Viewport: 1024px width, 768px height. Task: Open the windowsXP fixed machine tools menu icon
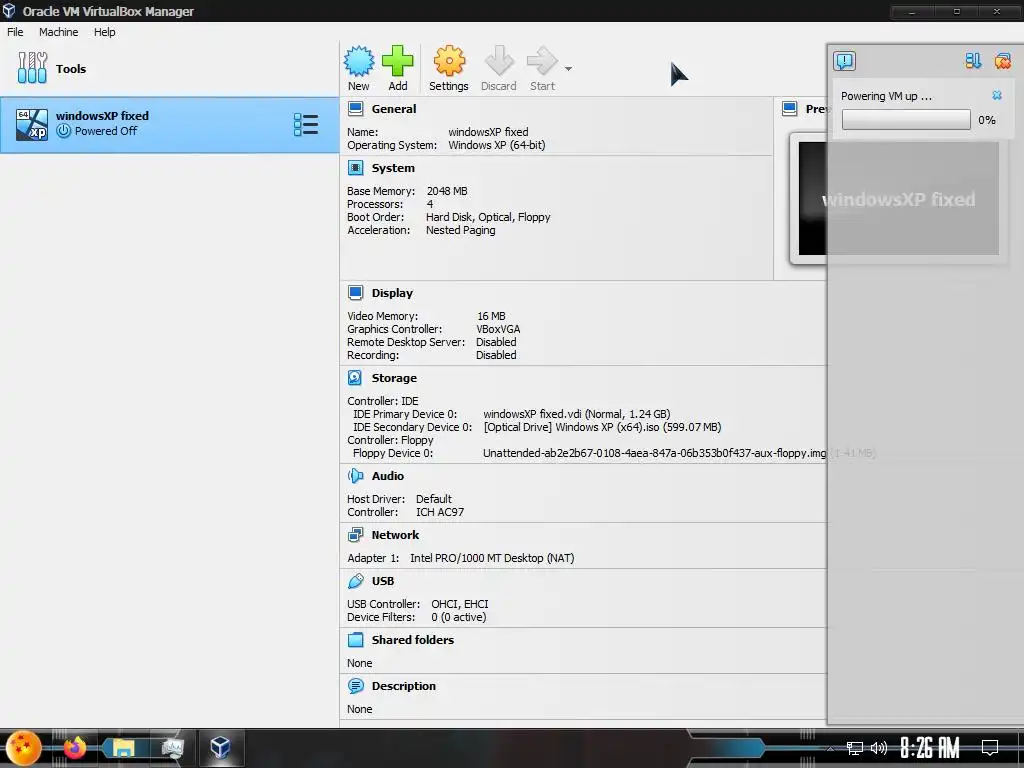306,125
